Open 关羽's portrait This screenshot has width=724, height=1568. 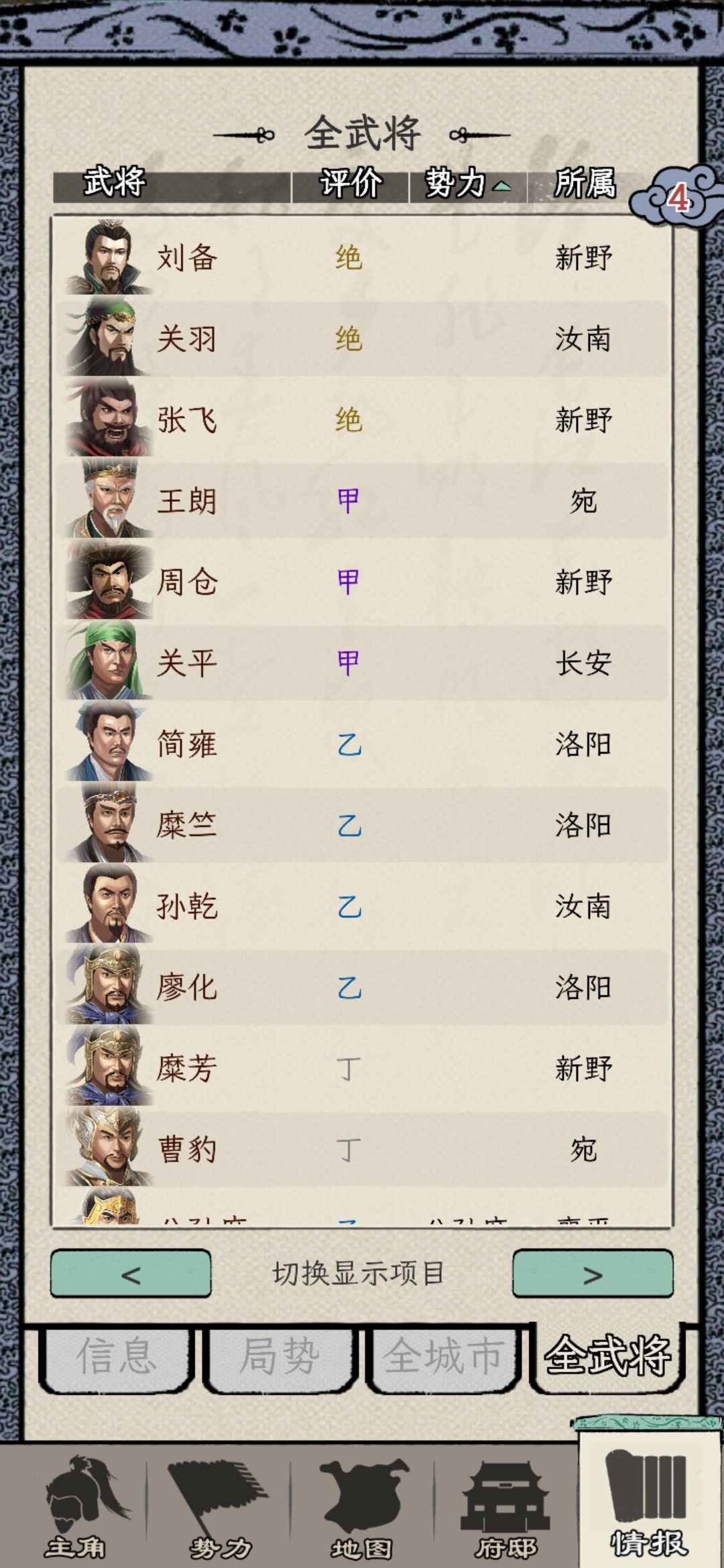click(x=106, y=338)
